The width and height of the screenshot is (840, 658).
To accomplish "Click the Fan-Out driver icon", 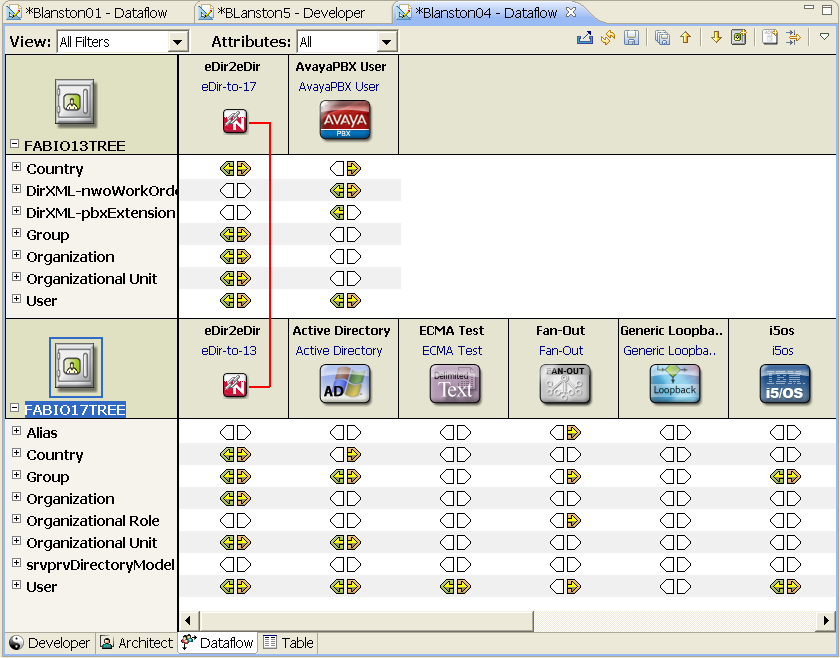I will click(563, 384).
